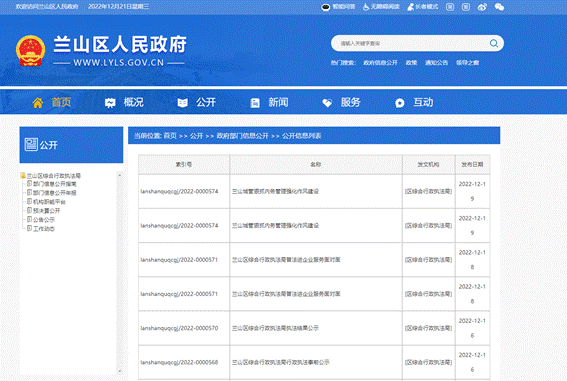Click hot search link 政府信息公开

(380, 63)
